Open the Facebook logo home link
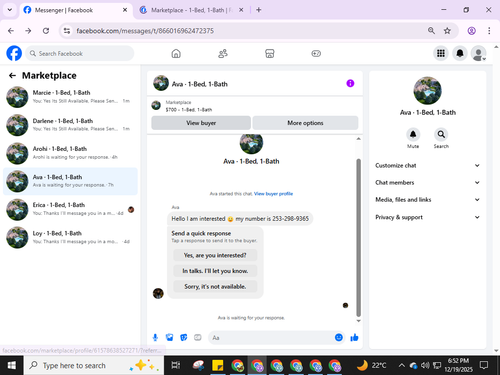This screenshot has width=500, height=375. click(14, 53)
